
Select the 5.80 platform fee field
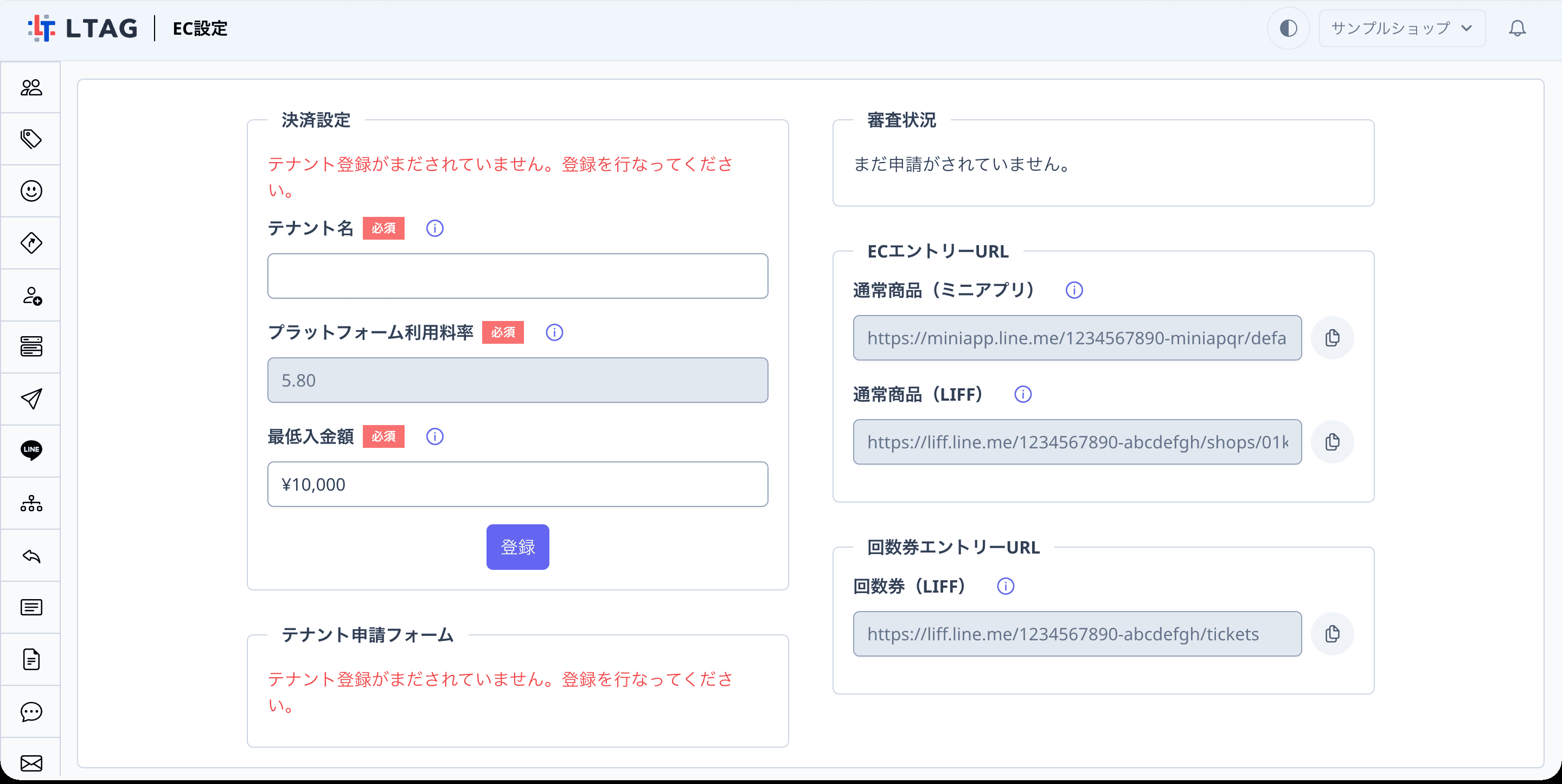(517, 380)
